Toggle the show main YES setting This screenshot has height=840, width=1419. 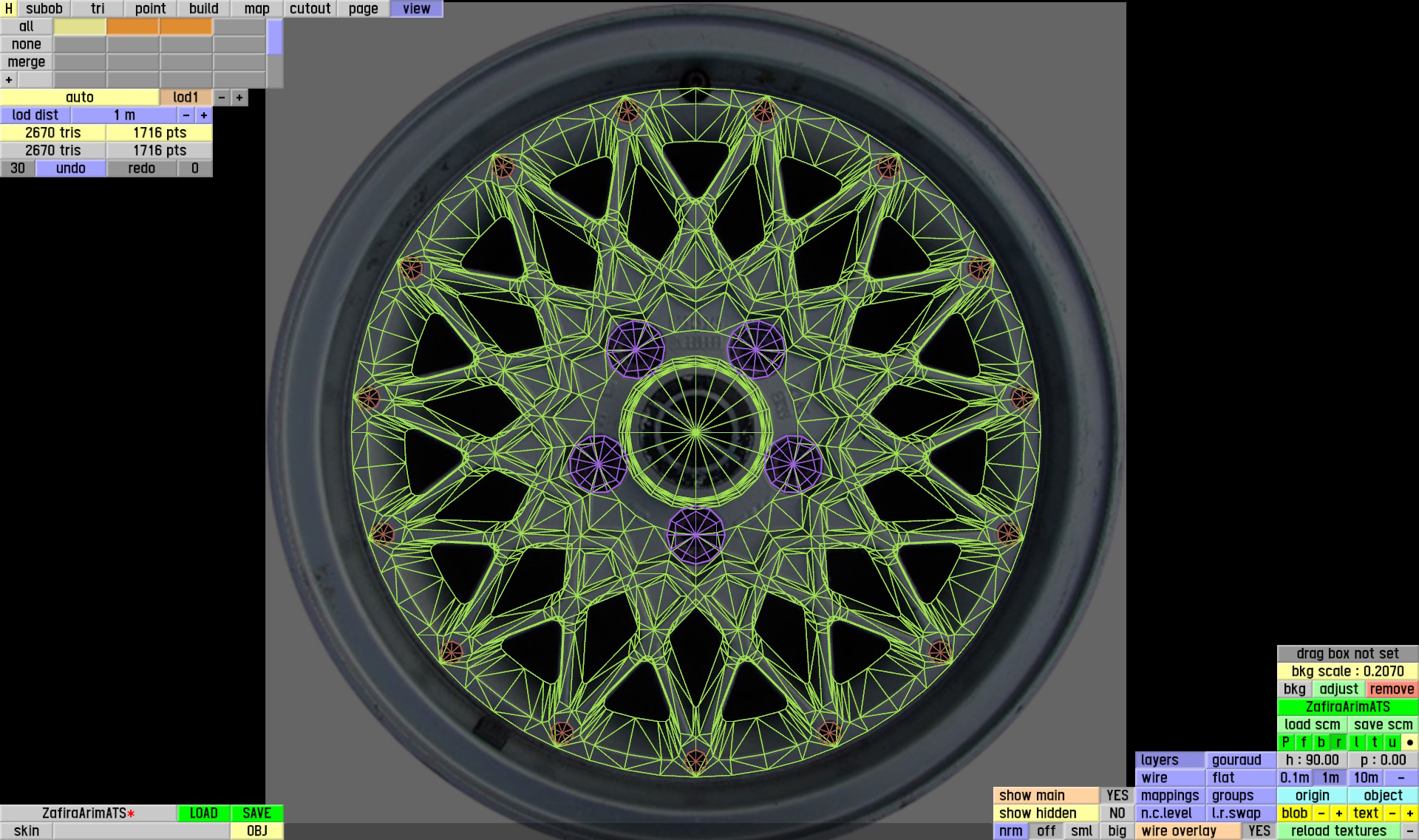[1117, 796]
